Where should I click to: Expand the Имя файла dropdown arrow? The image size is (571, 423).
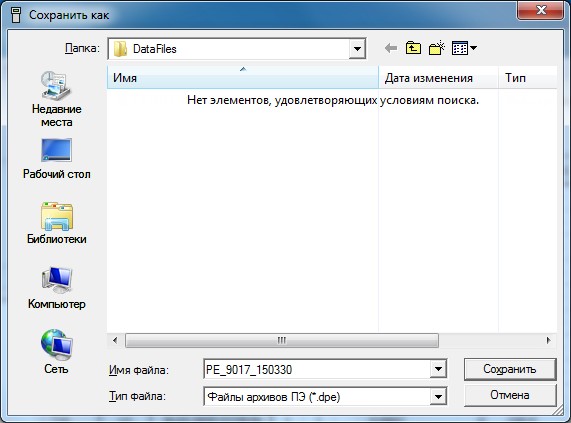point(438,369)
